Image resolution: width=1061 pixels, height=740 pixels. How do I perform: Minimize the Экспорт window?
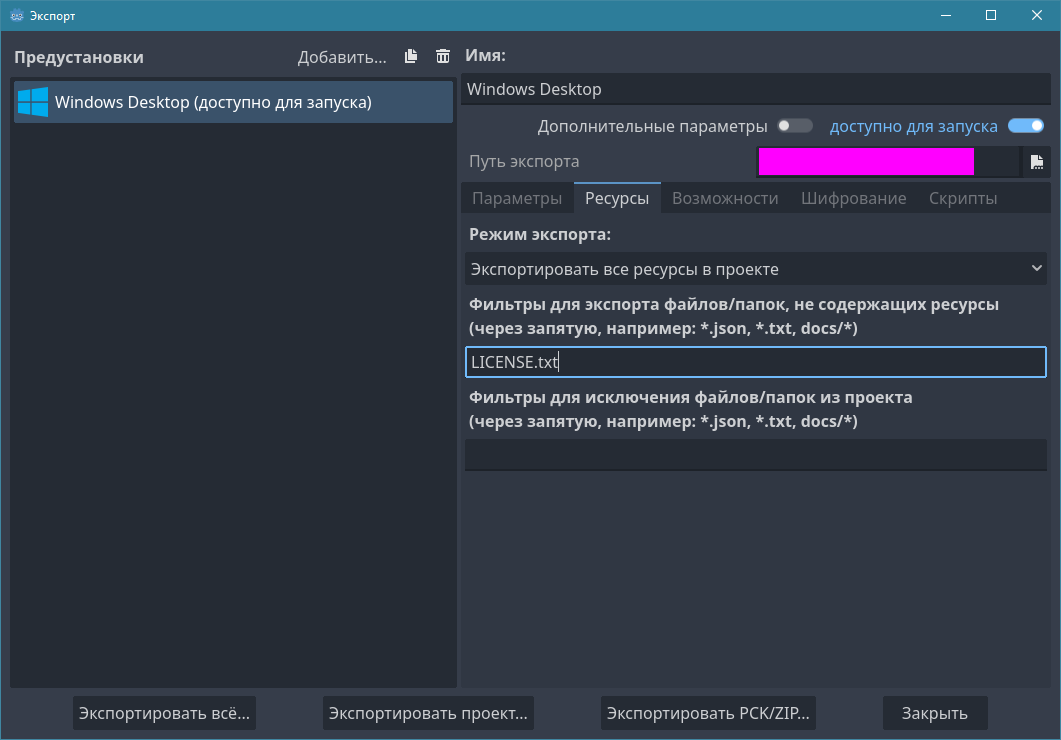pos(946,15)
